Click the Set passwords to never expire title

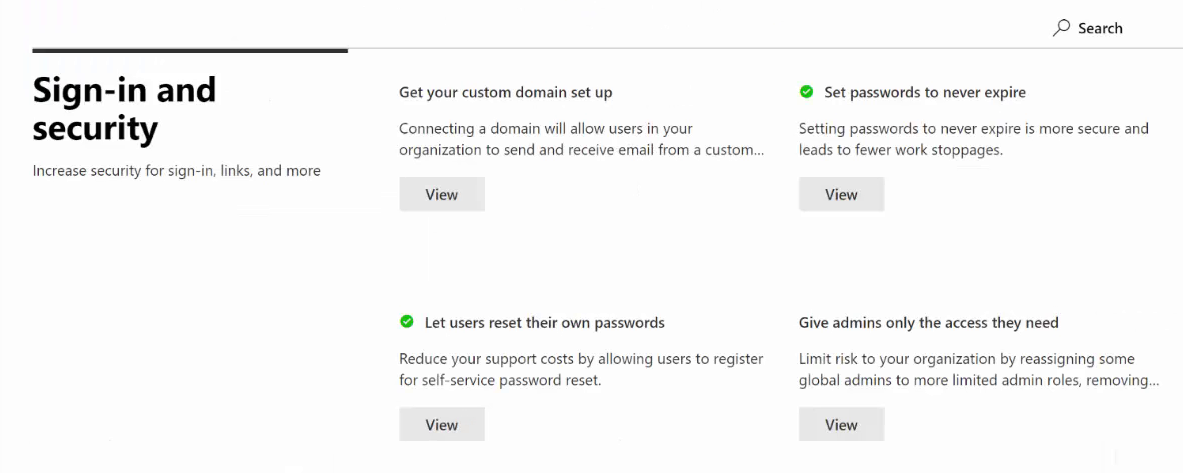(x=924, y=93)
